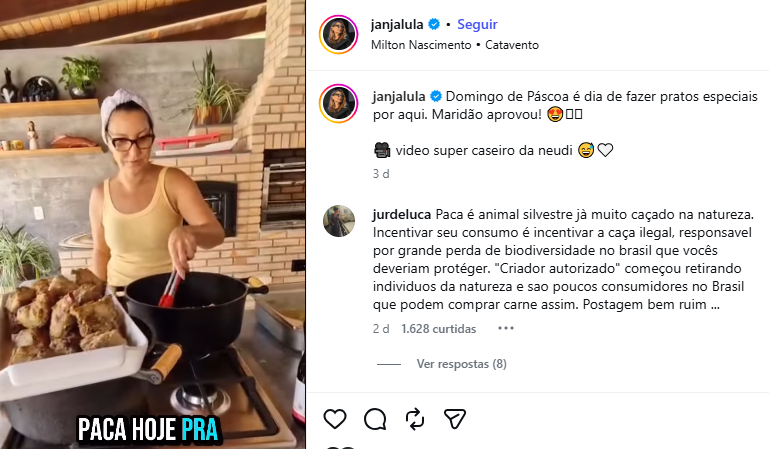Open jurdeluca commenter avatar
769x449 pixels.
pyautogui.click(x=338, y=221)
